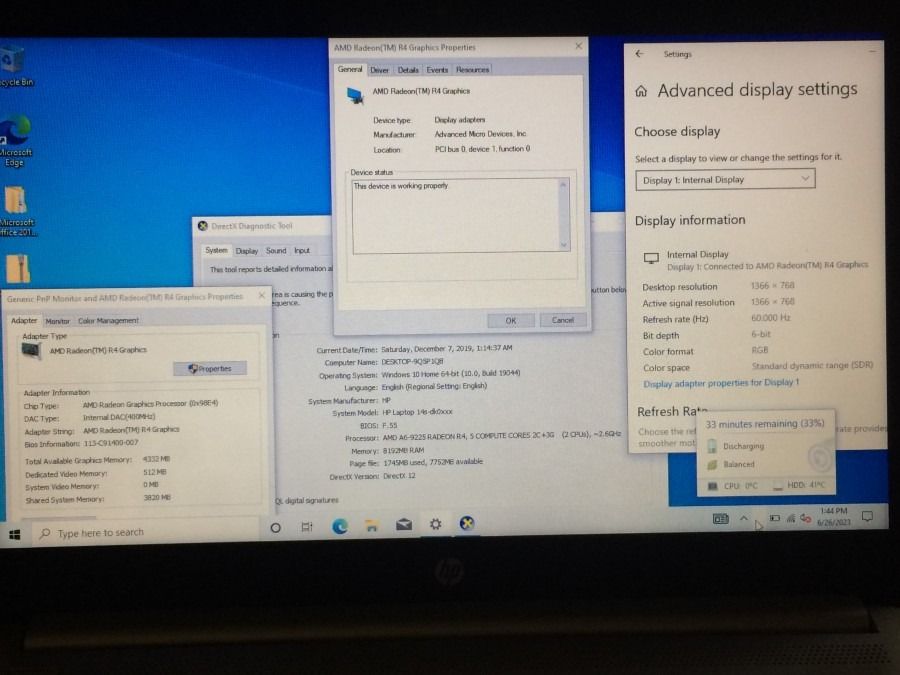The image size is (900, 675).
Task: Click OK in the Radeon Graphics Properties
Action: click(510, 320)
